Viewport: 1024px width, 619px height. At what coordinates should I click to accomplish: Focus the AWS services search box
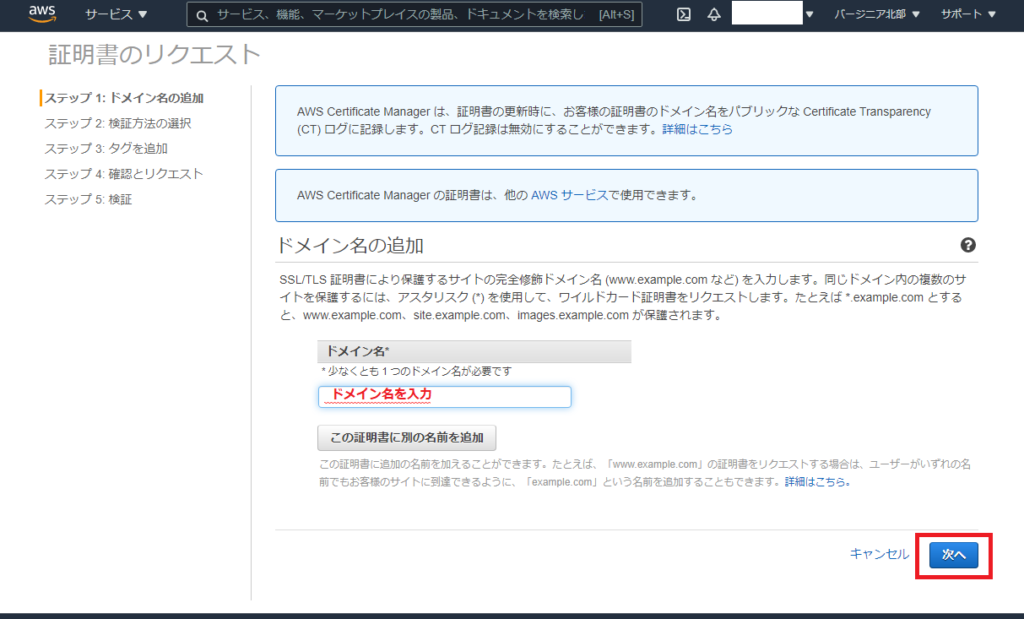(x=414, y=14)
